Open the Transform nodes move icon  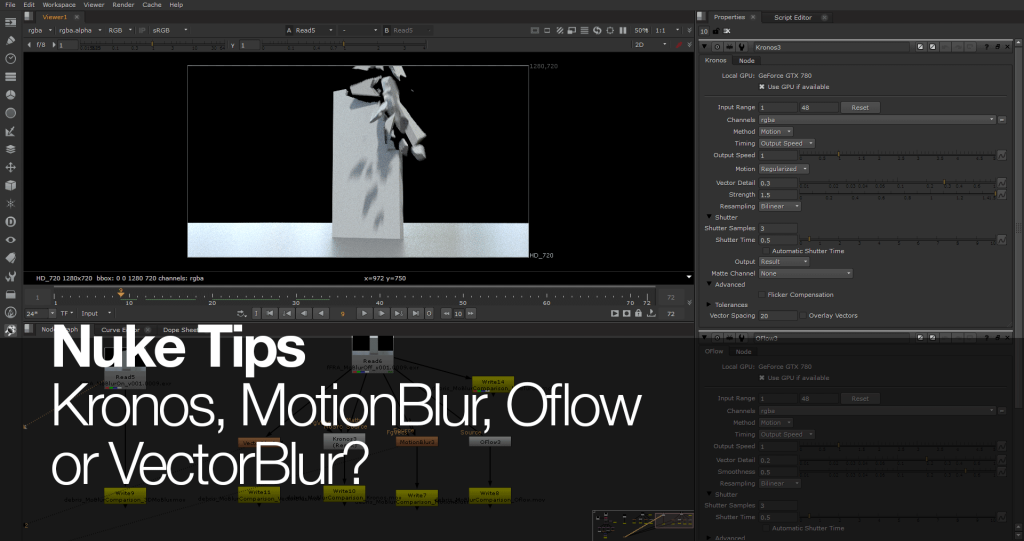point(10,167)
